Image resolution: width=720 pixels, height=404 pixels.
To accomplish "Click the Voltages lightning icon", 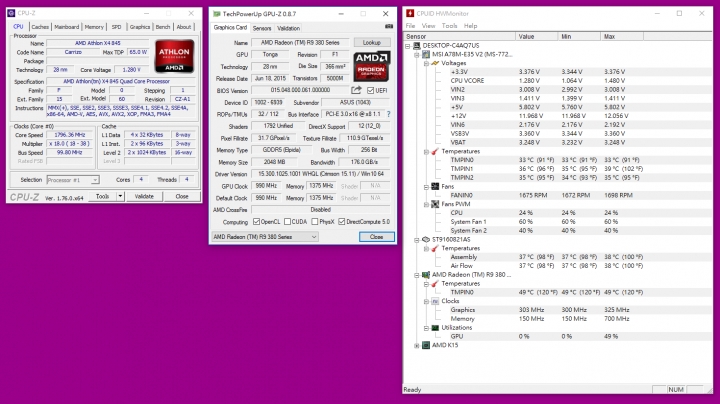I will [x=435, y=63].
